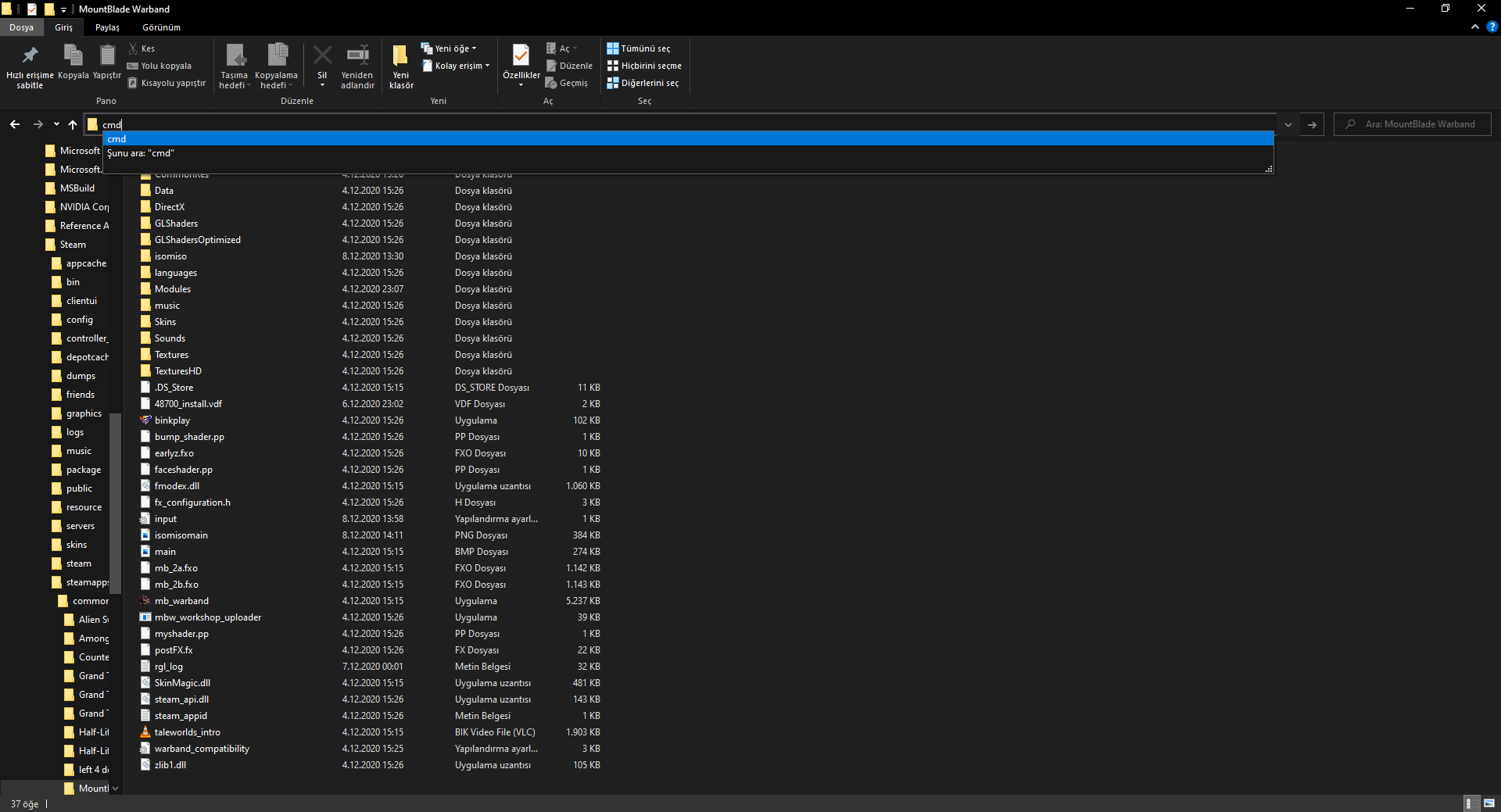Create new folder with Yeni klasör
Image resolution: width=1501 pixels, height=812 pixels.
[x=401, y=67]
